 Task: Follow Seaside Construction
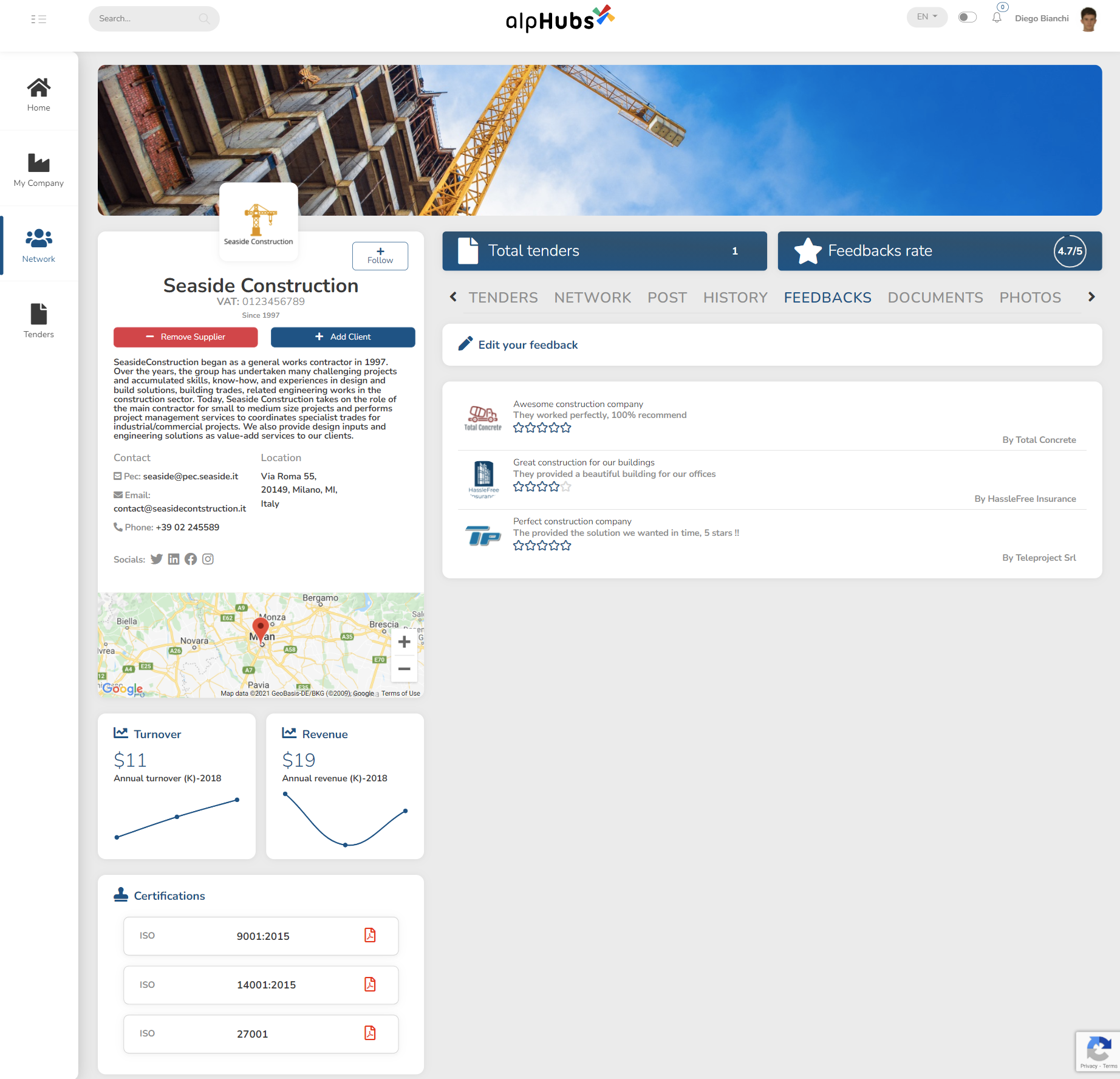(380, 256)
